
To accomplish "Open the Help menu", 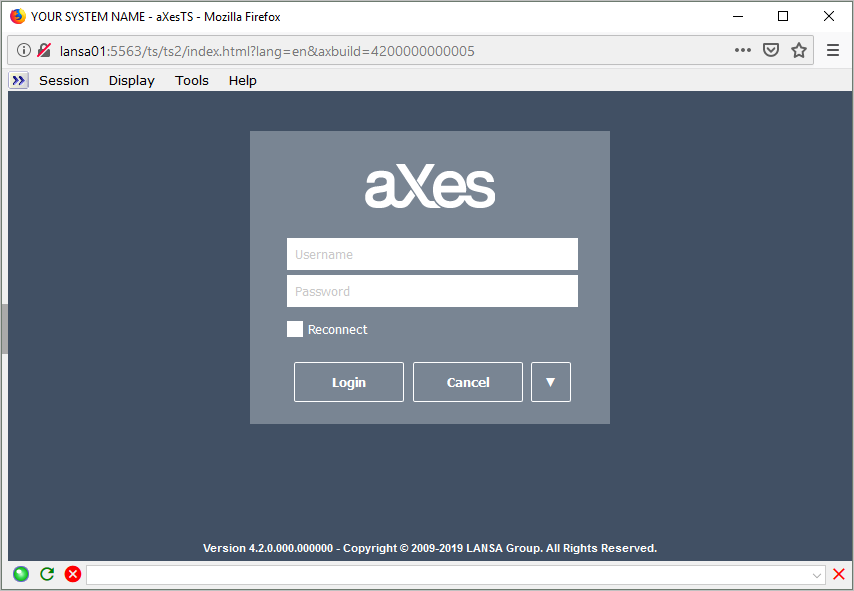I will [x=242, y=81].
